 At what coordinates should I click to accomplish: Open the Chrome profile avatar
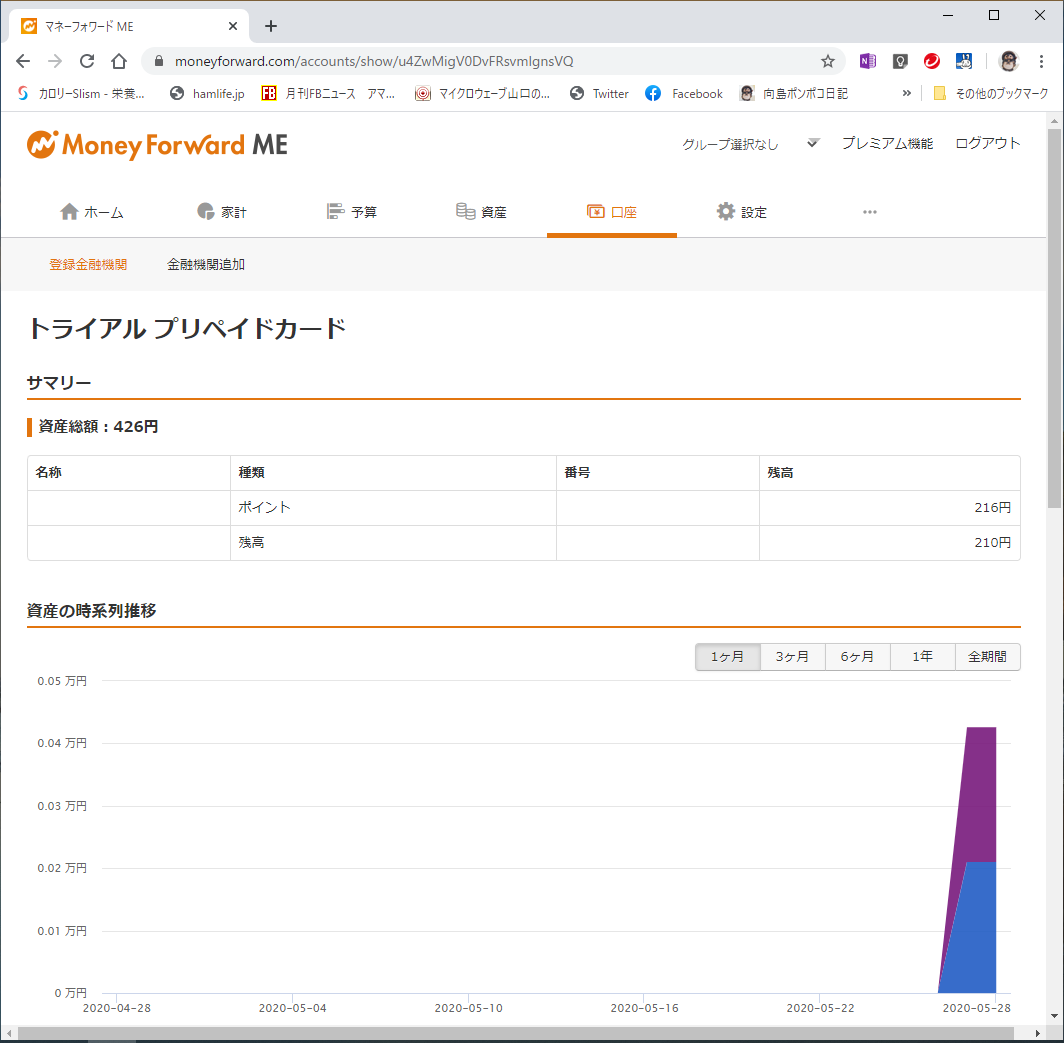tap(1009, 61)
